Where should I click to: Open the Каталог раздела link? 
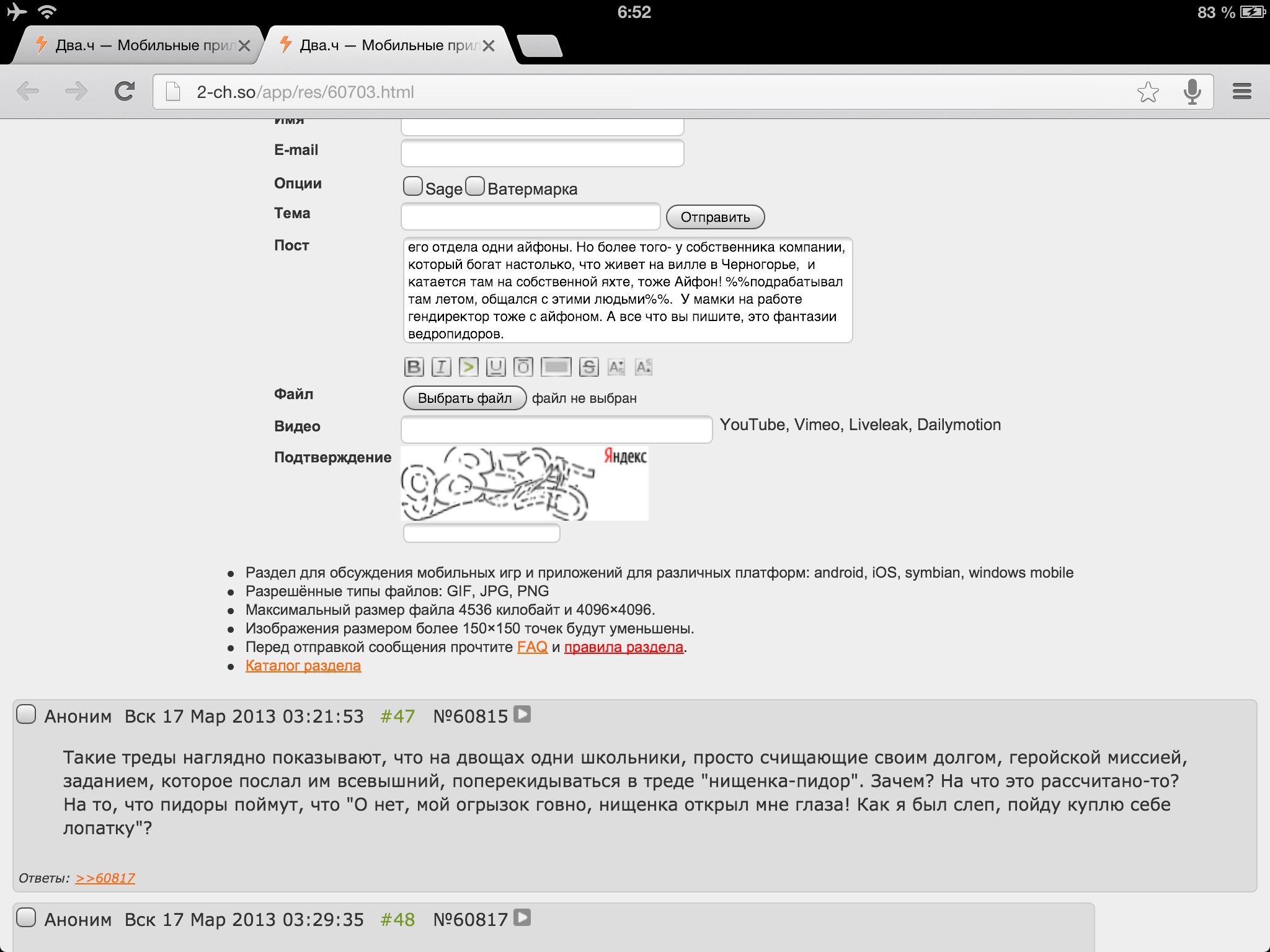(303, 666)
